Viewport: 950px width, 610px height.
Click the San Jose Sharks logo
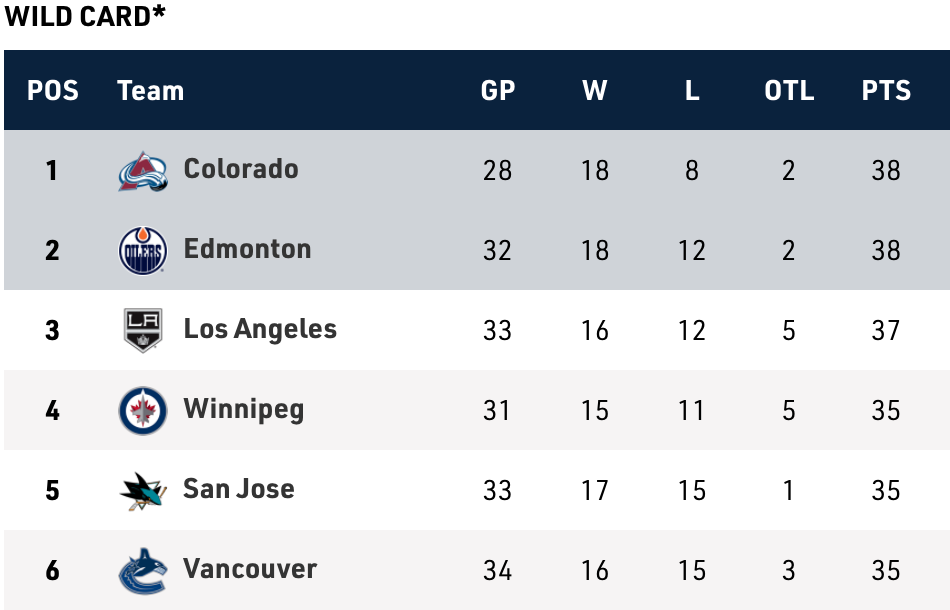tap(142, 490)
